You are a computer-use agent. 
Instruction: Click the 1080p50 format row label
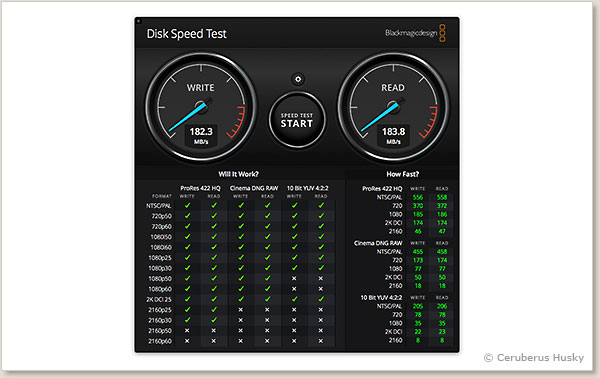coord(160,279)
